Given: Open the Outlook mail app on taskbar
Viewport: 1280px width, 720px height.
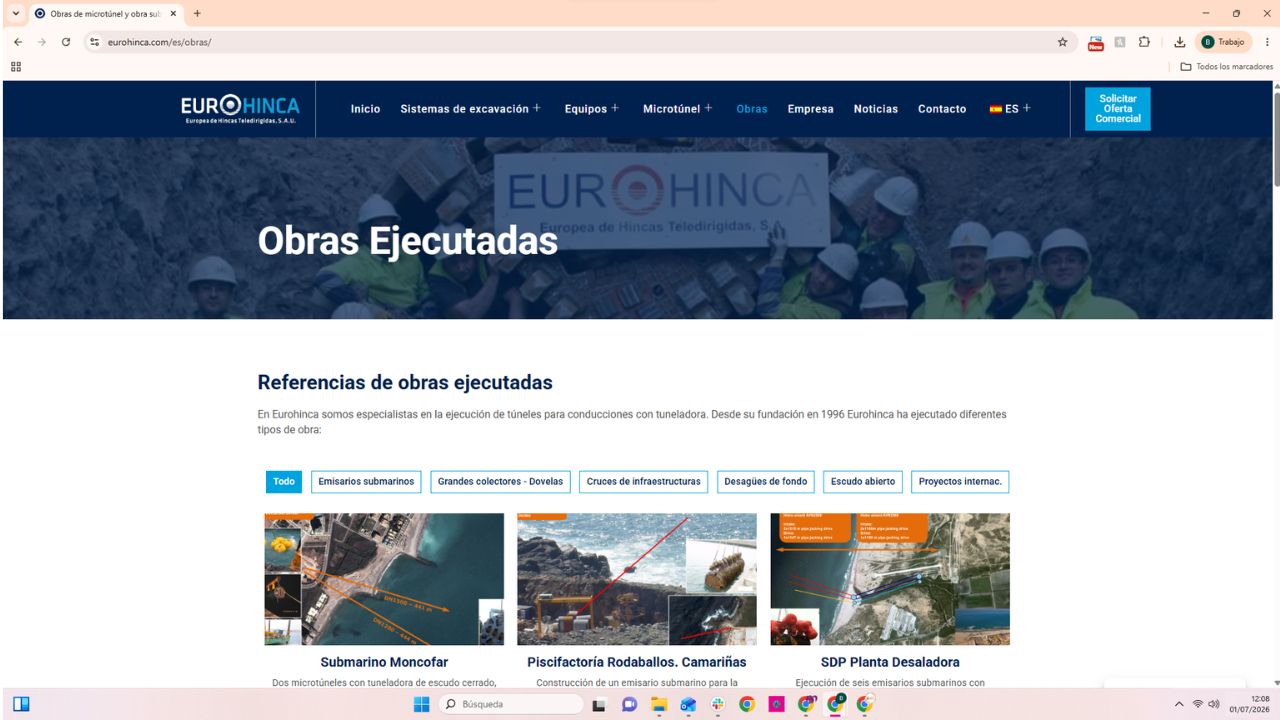Looking at the screenshot, I should click(688, 704).
